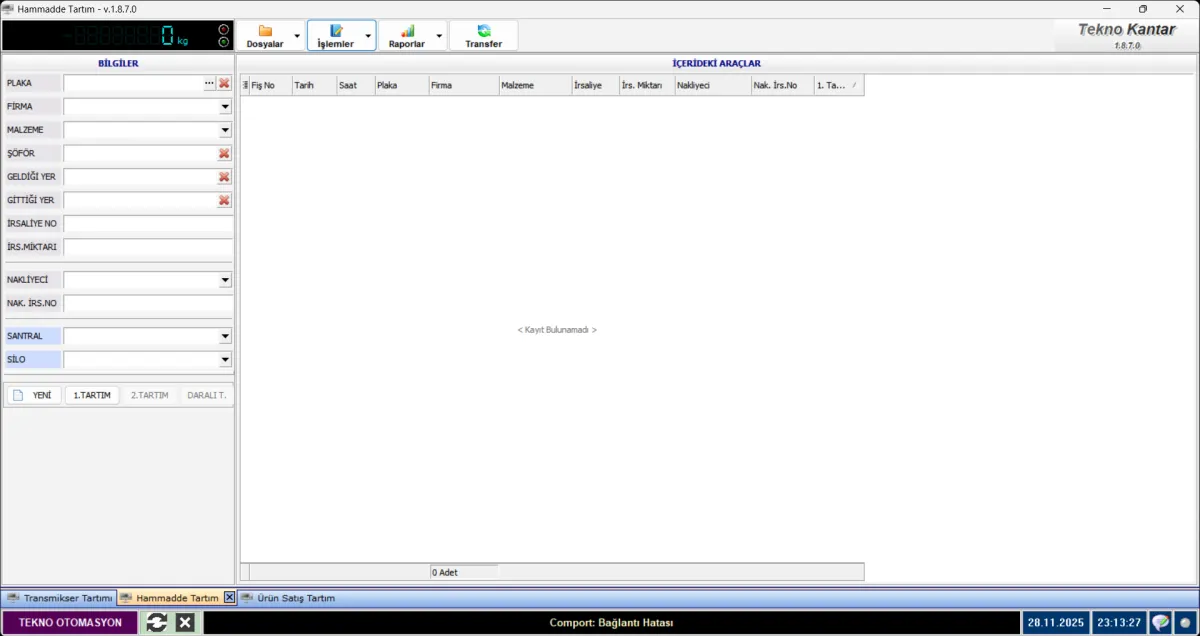Sort by Malzeme column header
The width and height of the screenshot is (1200, 636).
[x=535, y=86]
